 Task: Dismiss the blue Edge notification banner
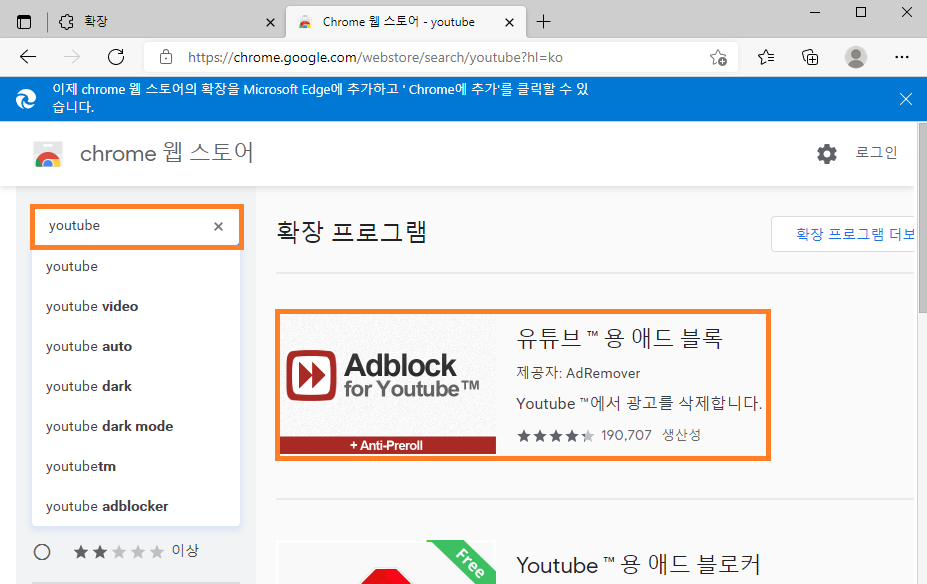pos(906,99)
